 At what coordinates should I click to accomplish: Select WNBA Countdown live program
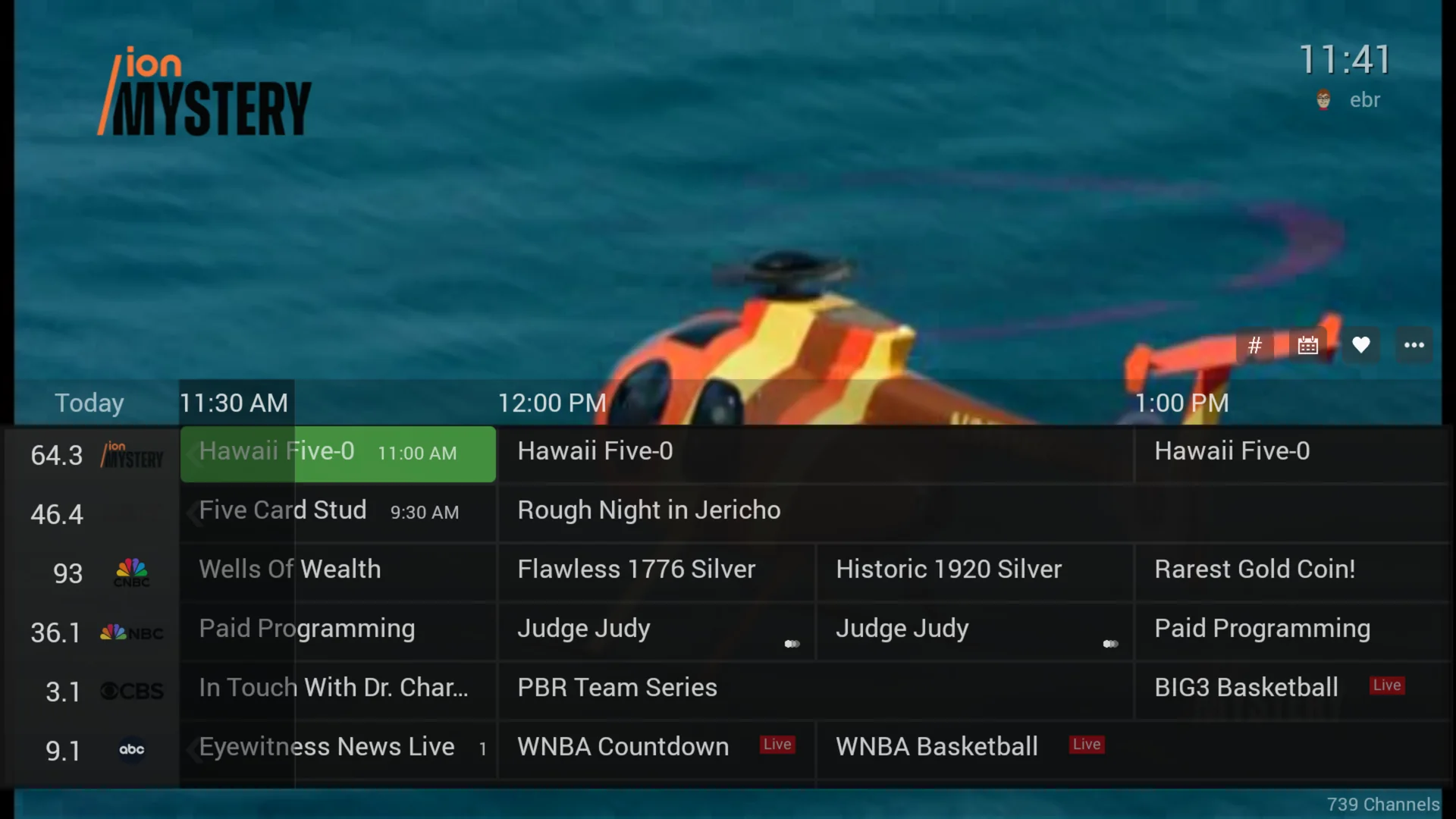[x=657, y=750]
